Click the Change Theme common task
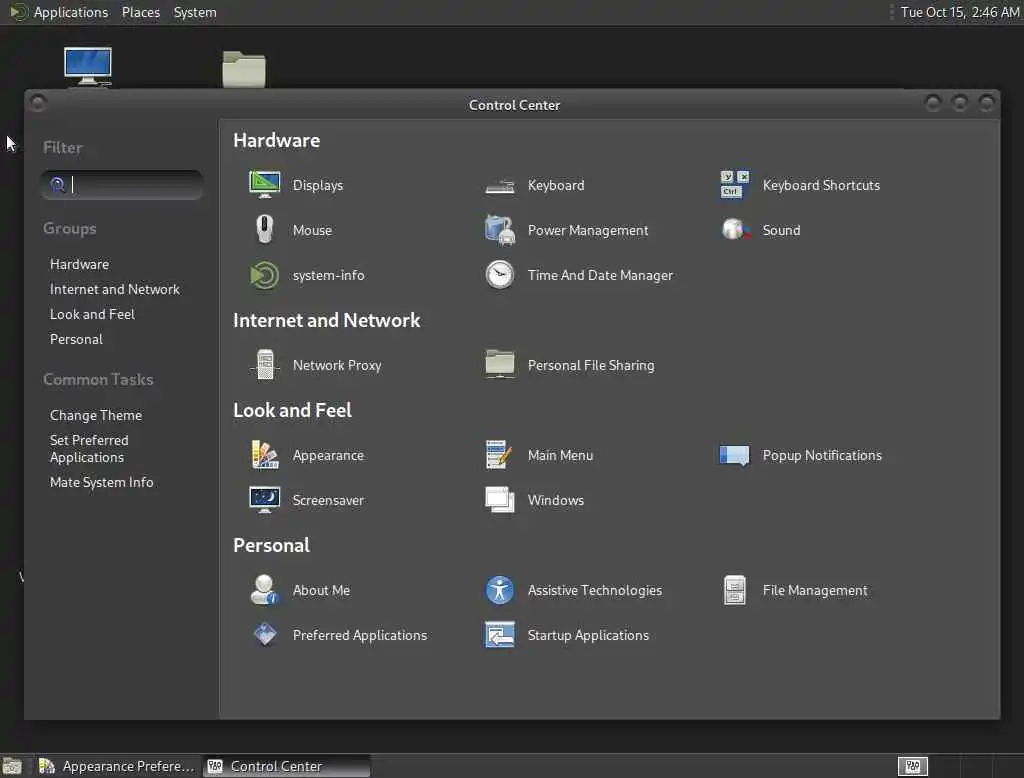The height and width of the screenshot is (778, 1024). [96, 415]
